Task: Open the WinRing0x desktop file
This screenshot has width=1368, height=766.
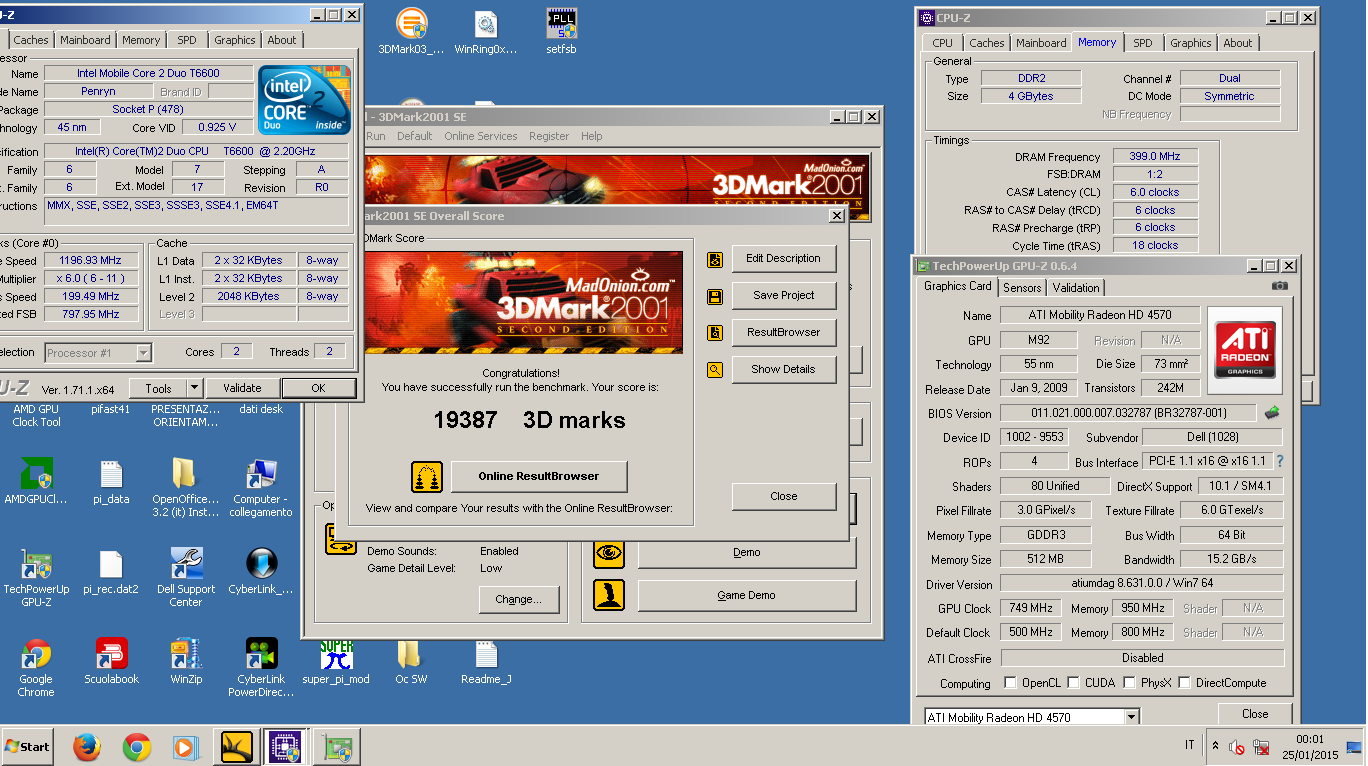Action: click(x=486, y=31)
